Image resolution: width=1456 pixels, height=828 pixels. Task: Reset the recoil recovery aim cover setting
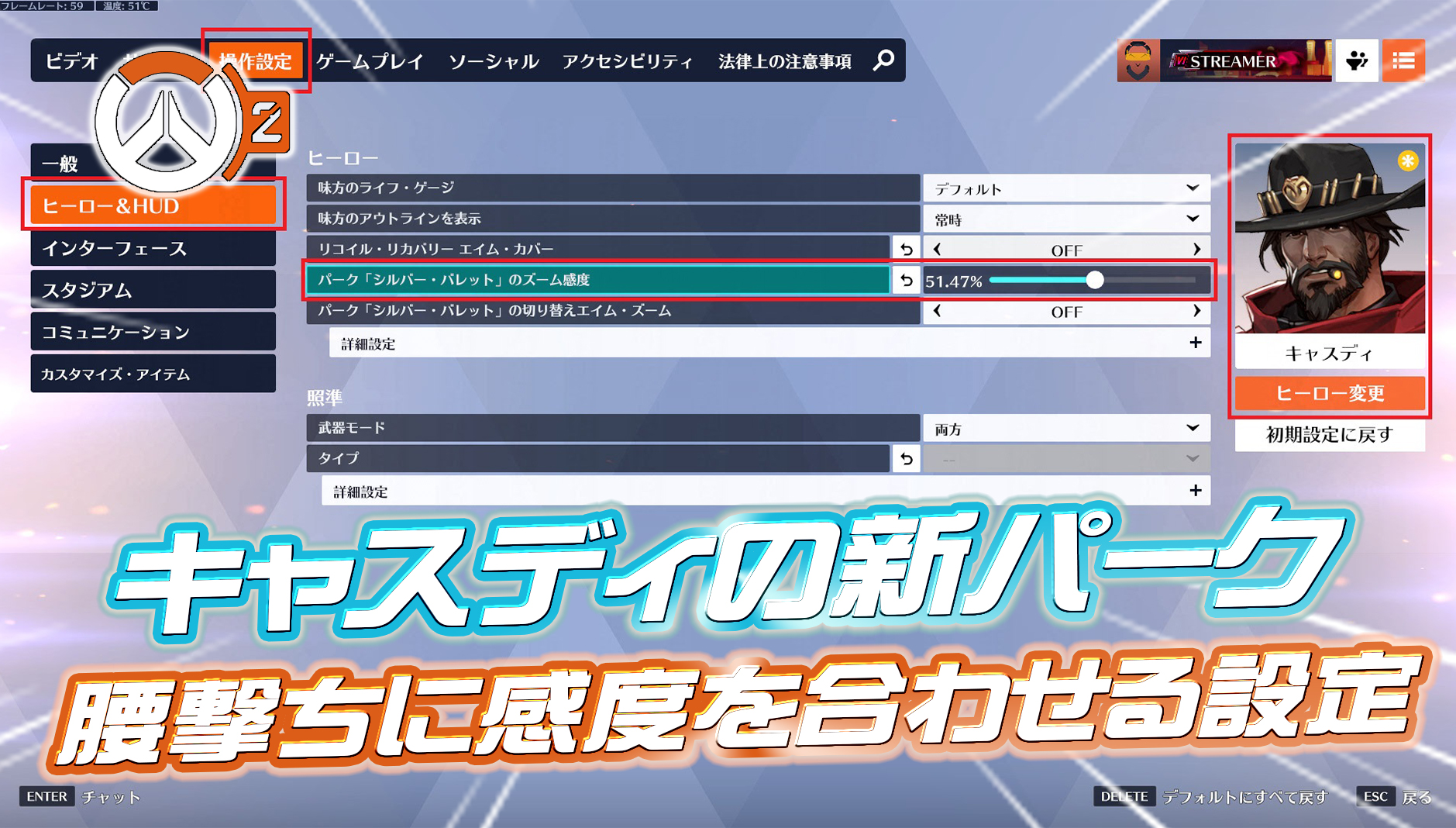tap(905, 249)
